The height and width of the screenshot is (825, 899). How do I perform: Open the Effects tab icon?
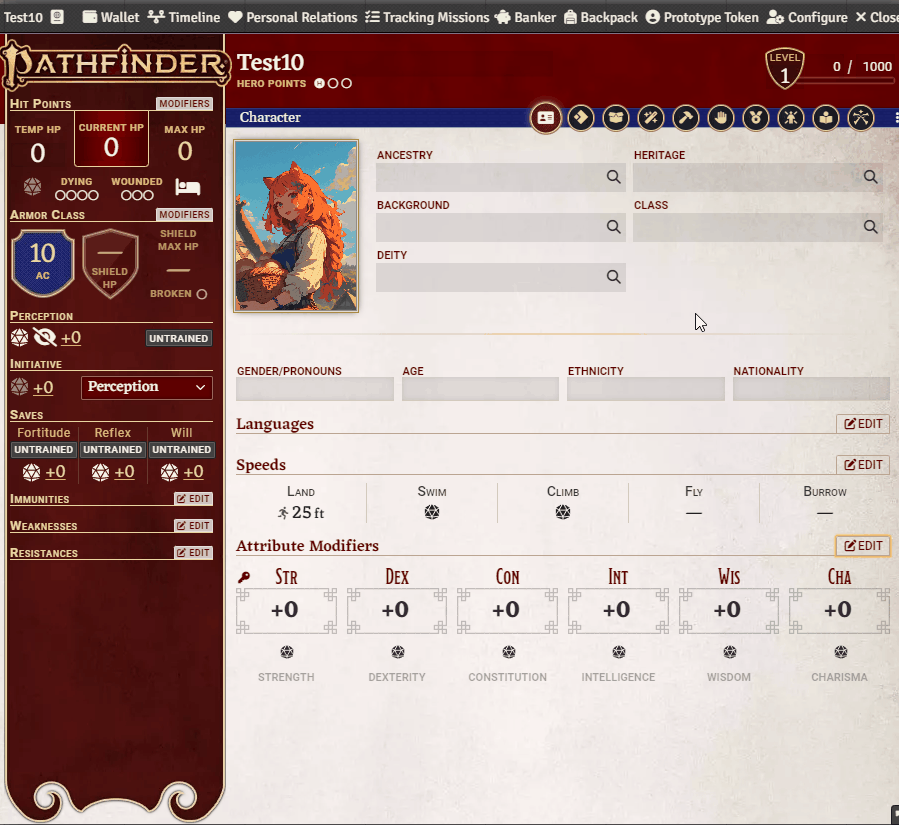(x=791, y=118)
